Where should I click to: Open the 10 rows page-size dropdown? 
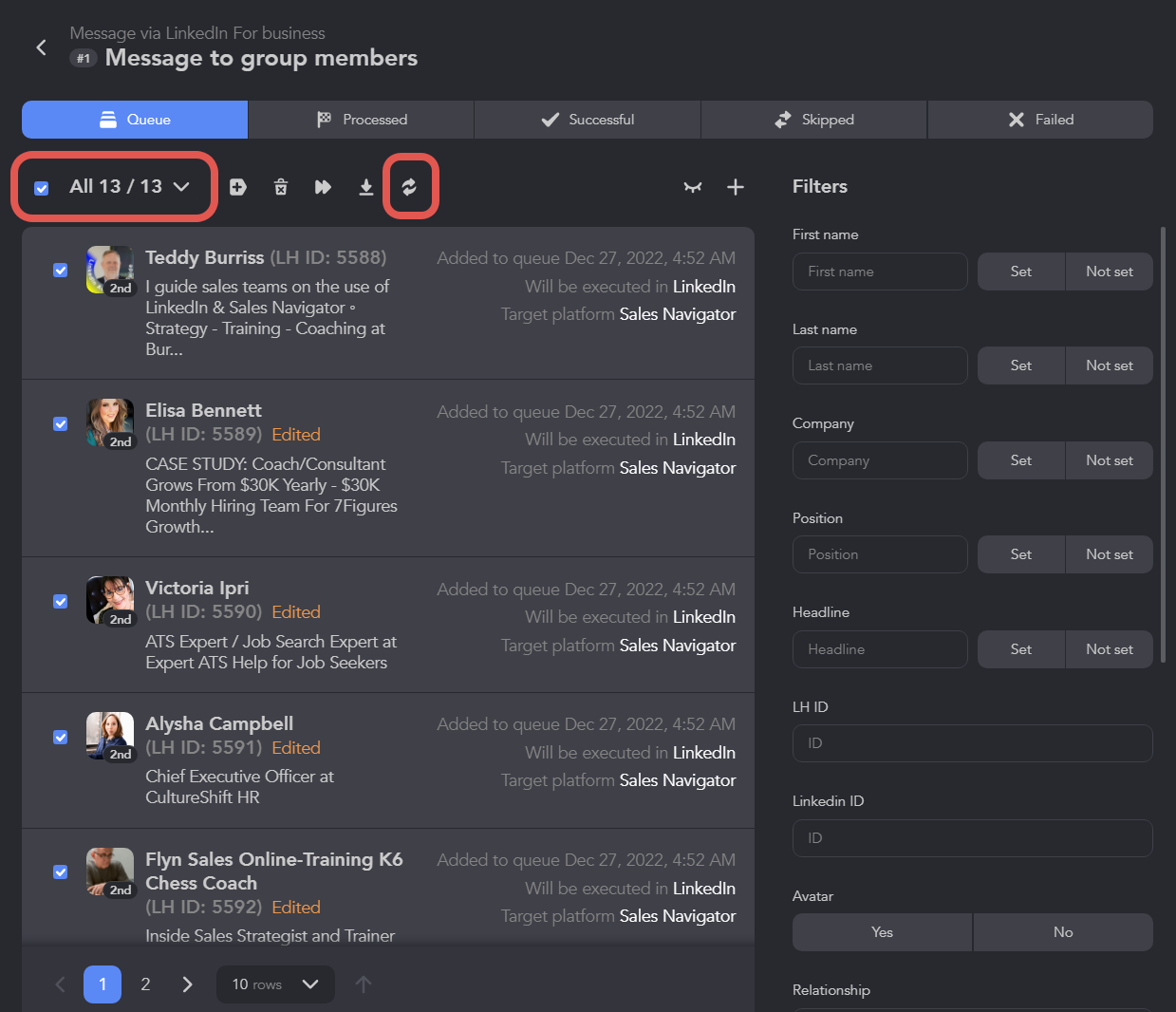click(x=275, y=984)
